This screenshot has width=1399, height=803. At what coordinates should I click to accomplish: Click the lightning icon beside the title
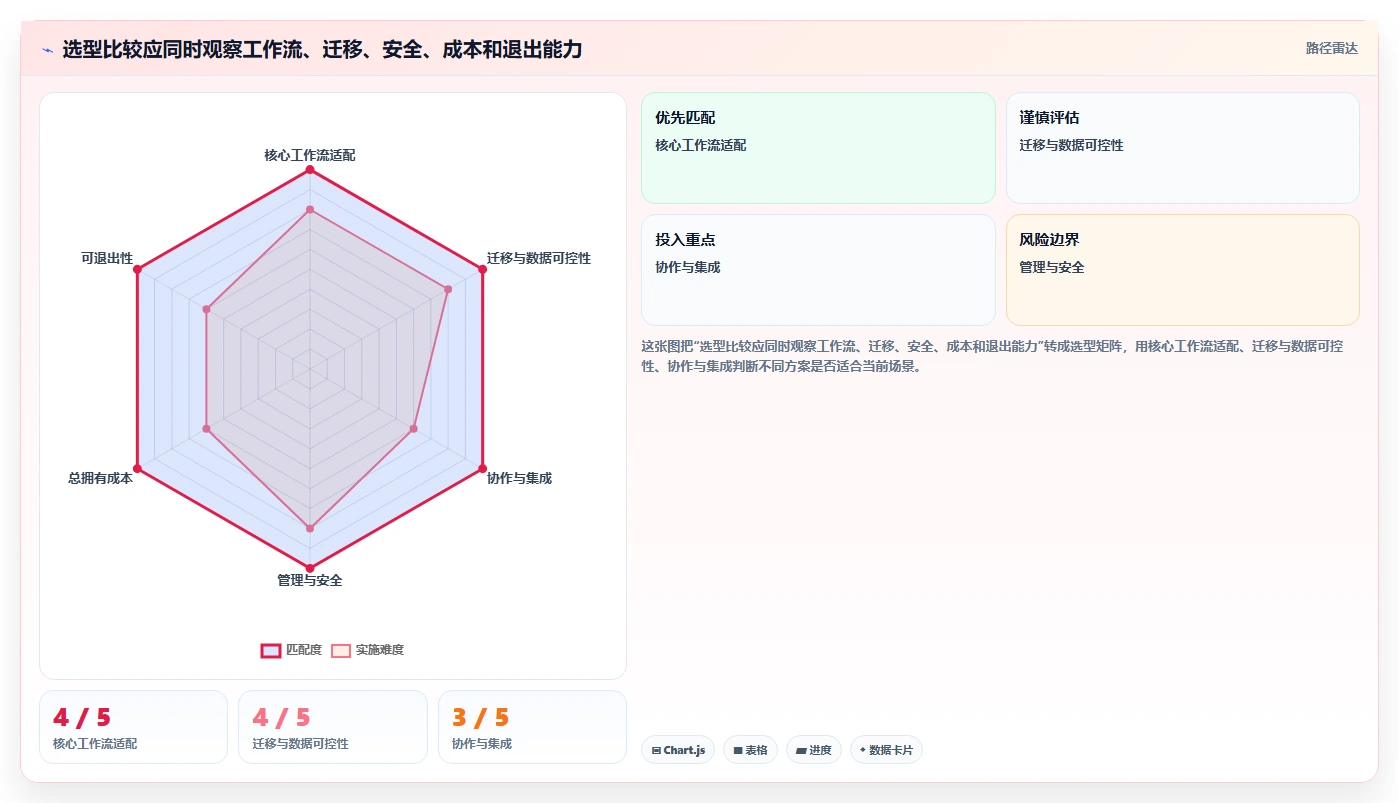pos(47,49)
